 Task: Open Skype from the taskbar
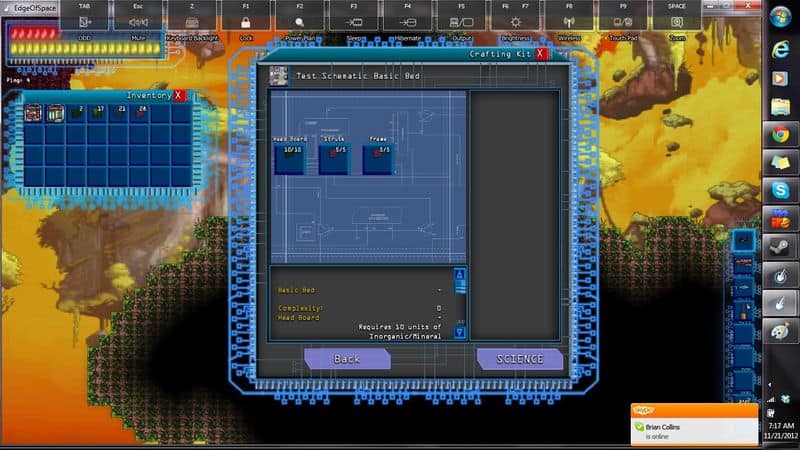tap(780, 190)
